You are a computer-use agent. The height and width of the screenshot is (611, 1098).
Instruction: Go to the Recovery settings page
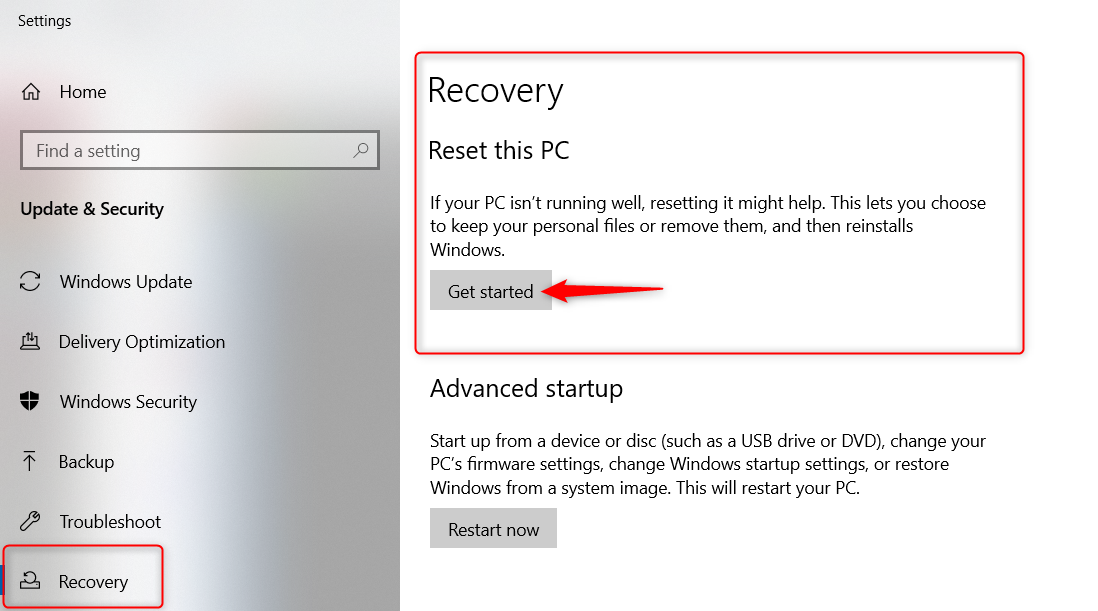tap(94, 581)
